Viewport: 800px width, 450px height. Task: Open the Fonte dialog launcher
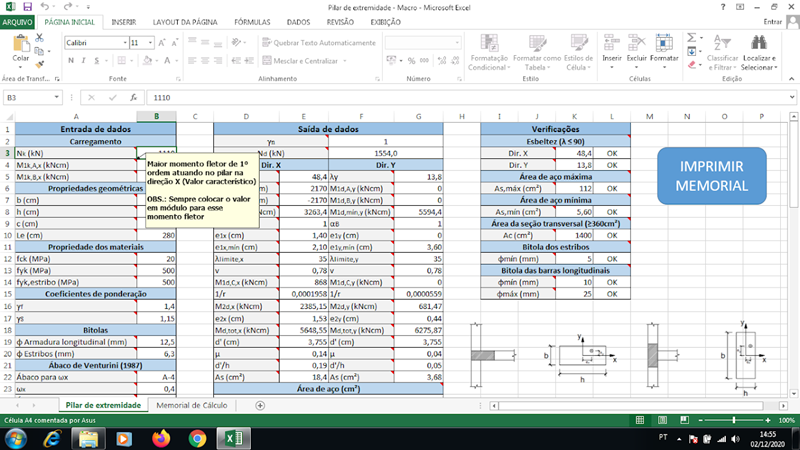click(x=178, y=79)
